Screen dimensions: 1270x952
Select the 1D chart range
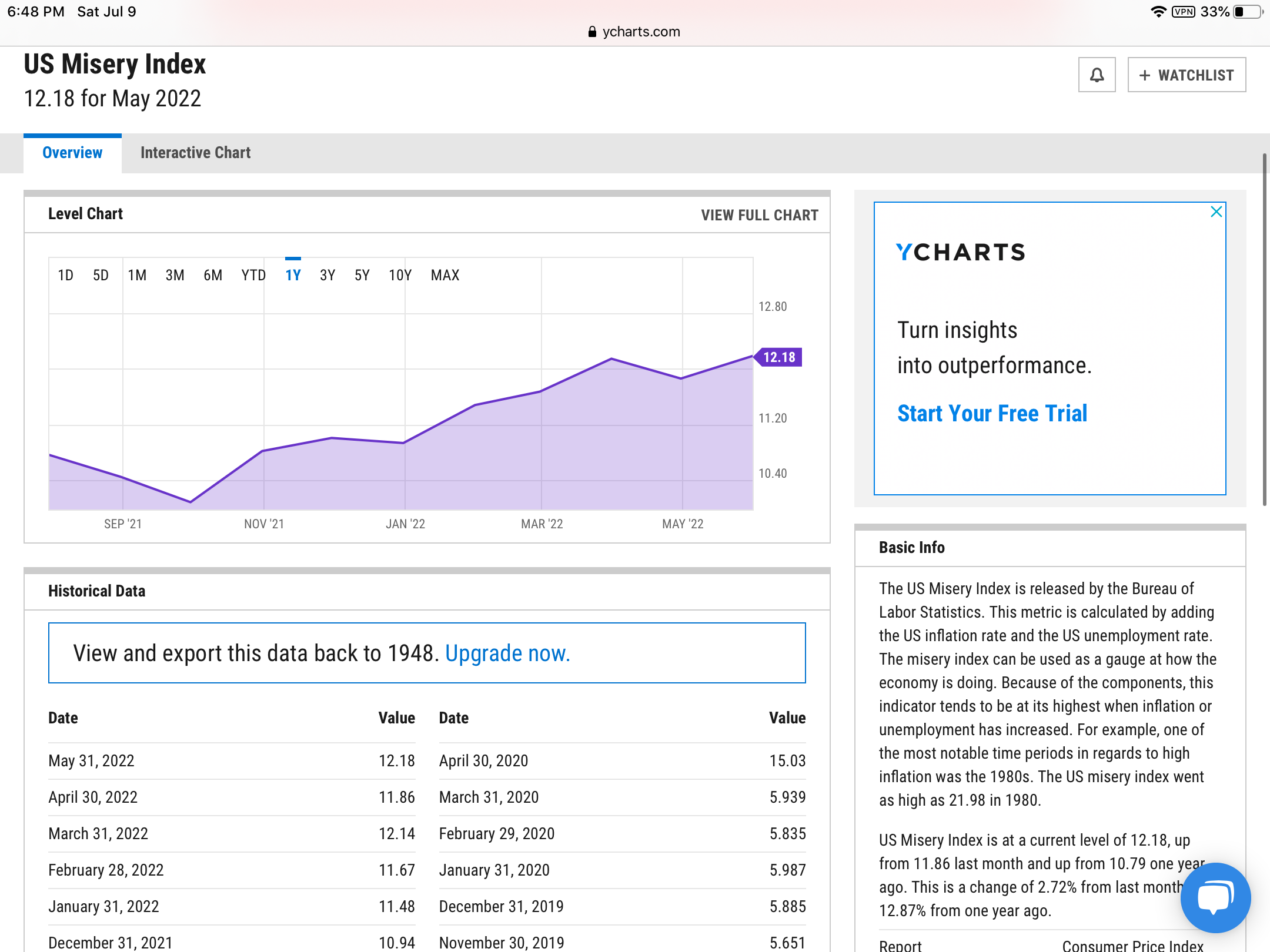65,275
